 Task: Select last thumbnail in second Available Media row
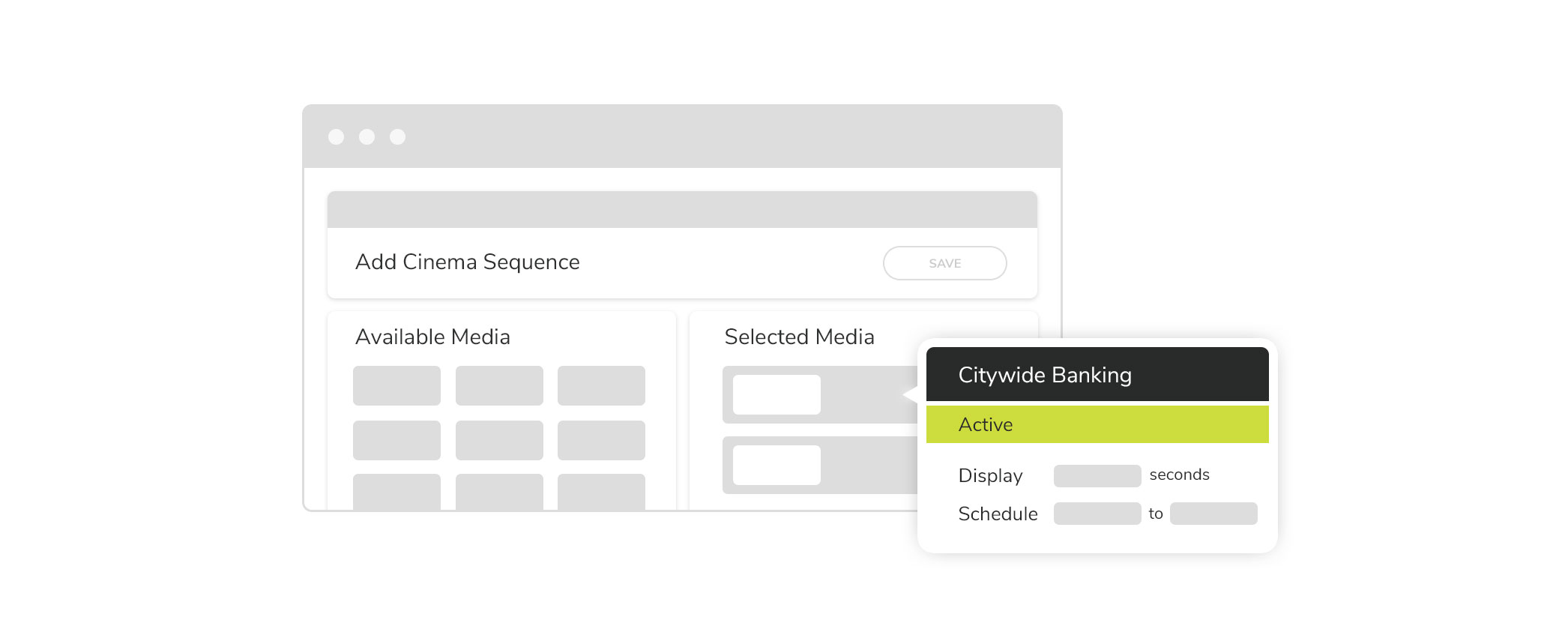(601, 440)
